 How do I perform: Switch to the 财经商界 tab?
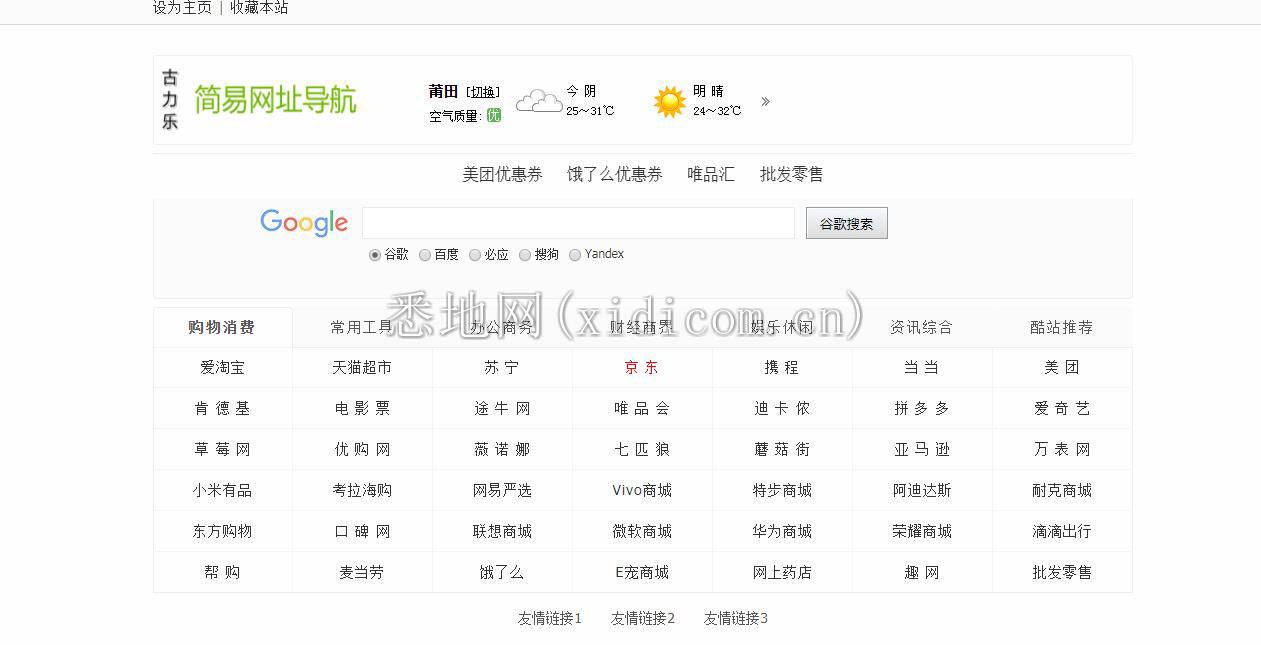click(x=642, y=327)
